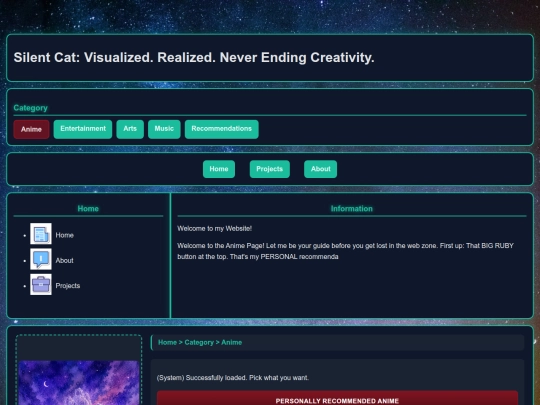Select the Anime category button
The height and width of the screenshot is (405, 540).
pos(31,129)
